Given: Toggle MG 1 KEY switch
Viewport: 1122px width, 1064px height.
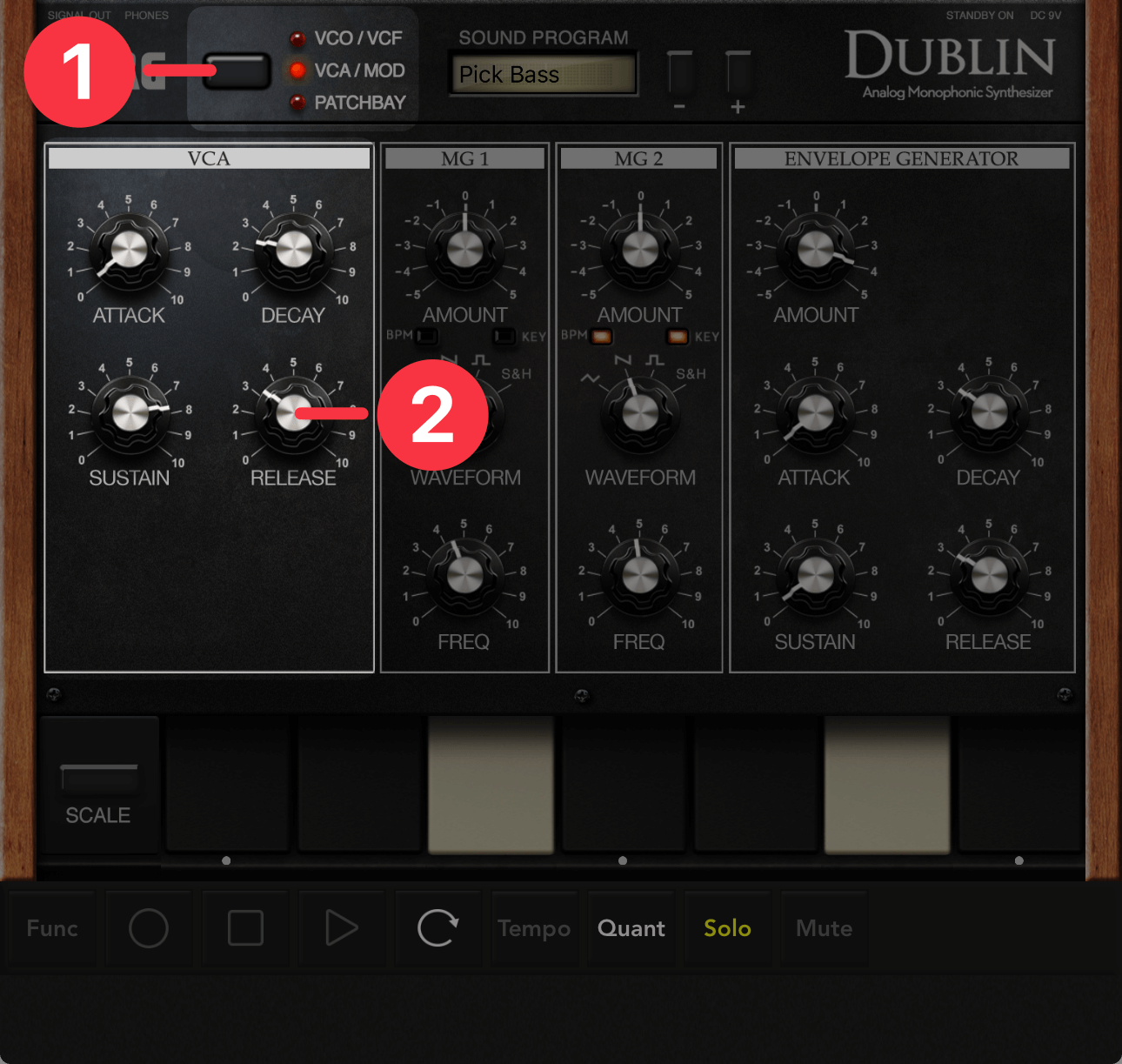Looking at the screenshot, I should [504, 336].
